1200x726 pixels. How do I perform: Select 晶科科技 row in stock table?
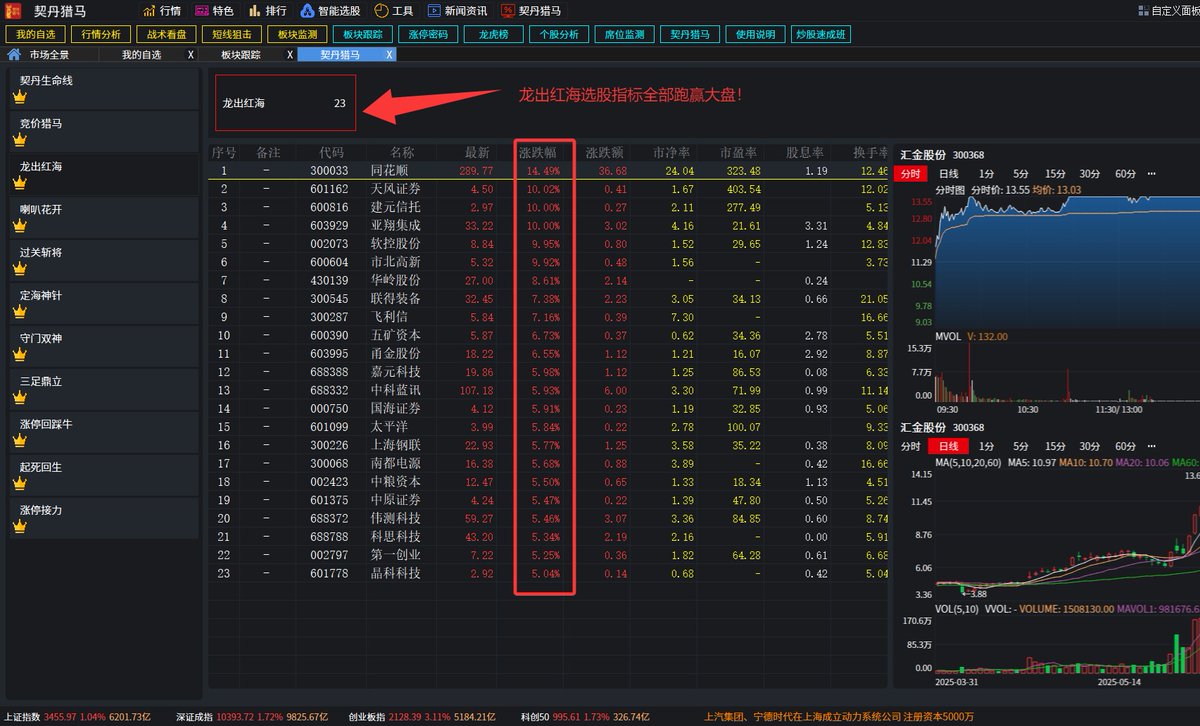point(548,573)
